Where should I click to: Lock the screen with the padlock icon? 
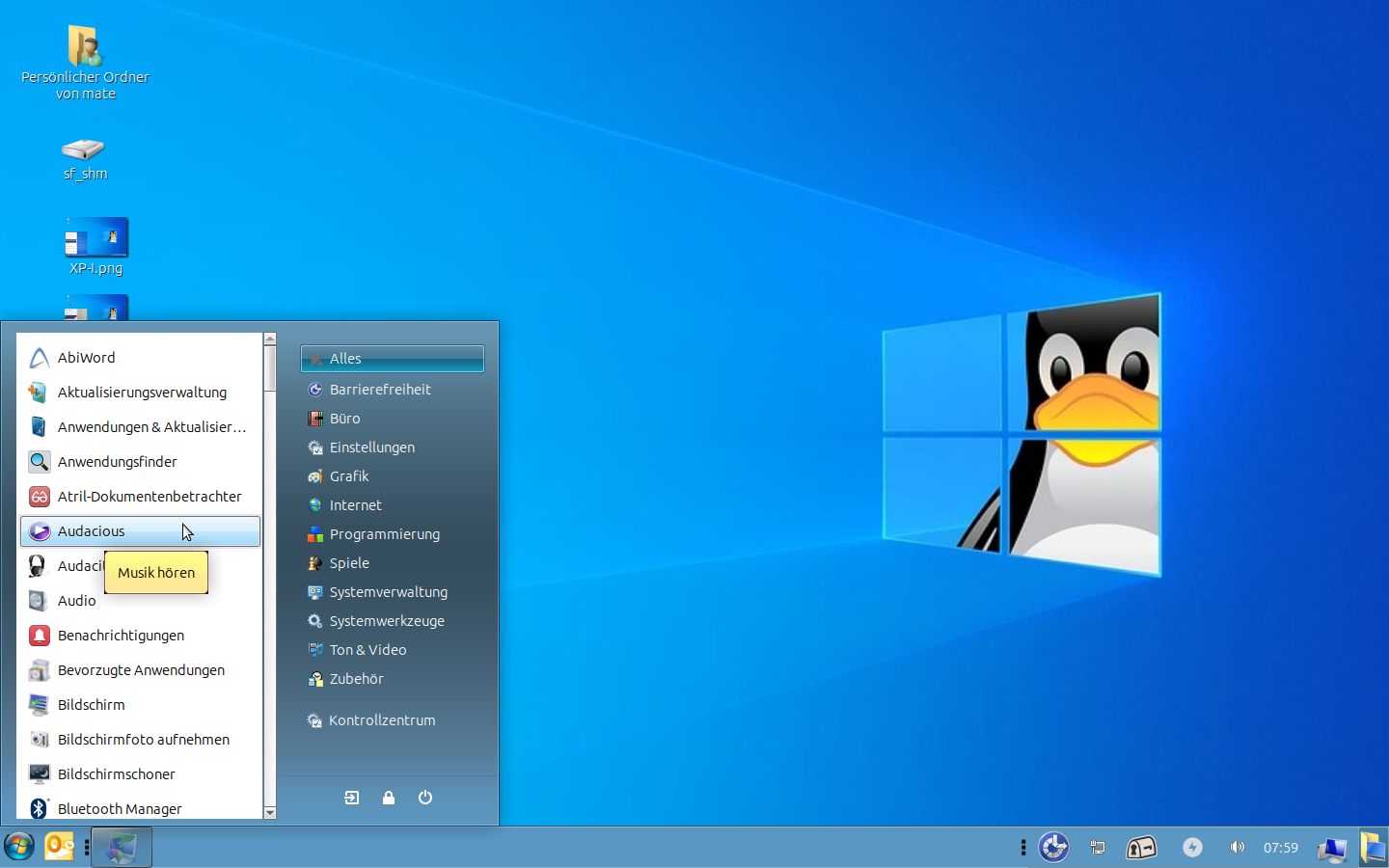coord(388,798)
